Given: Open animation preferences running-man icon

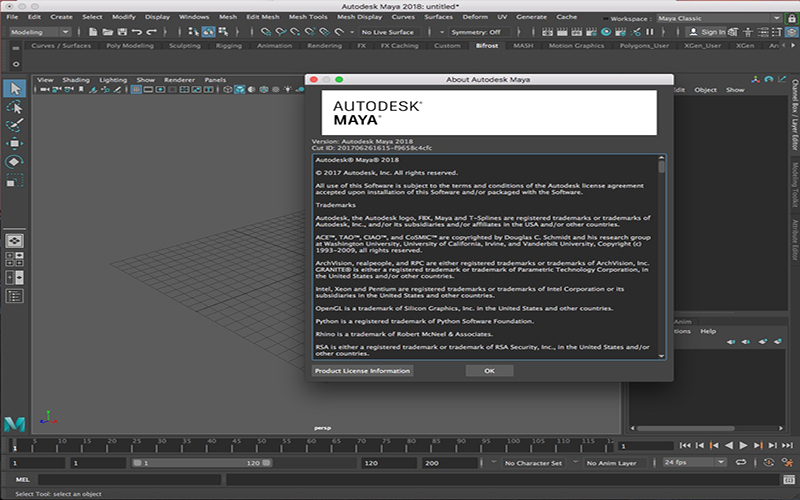Looking at the screenshot, I should [x=789, y=462].
